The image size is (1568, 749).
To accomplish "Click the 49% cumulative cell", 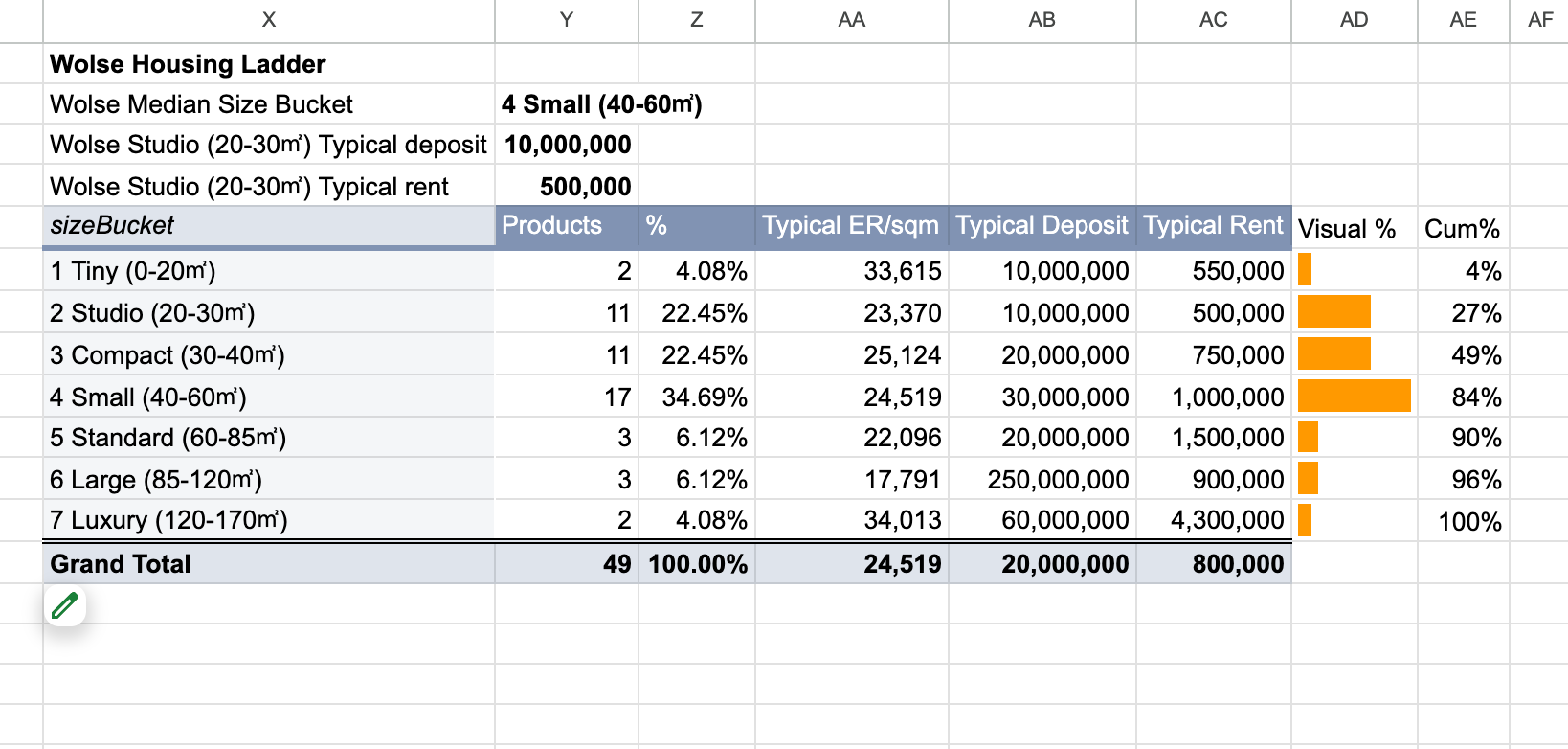I will point(1464,355).
